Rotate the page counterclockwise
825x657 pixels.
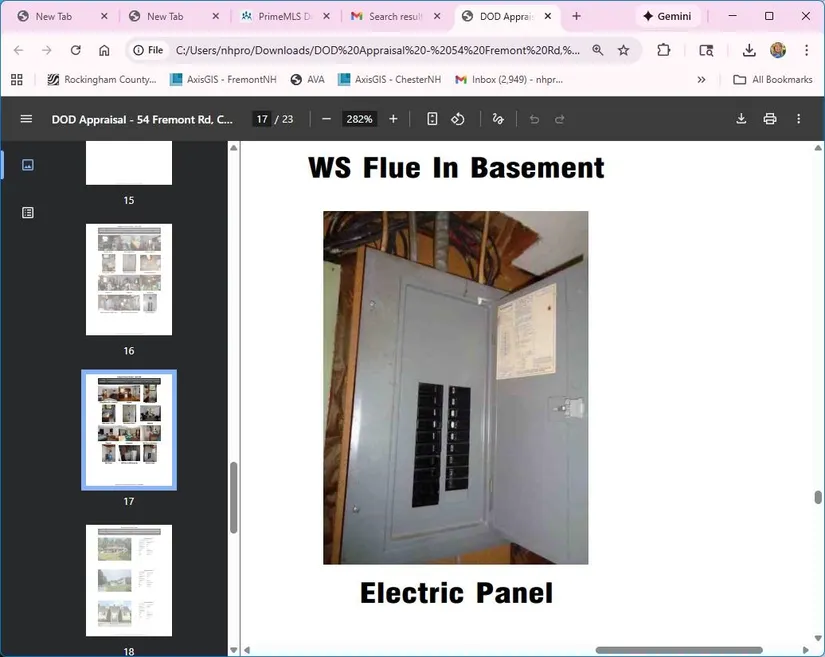[x=458, y=119]
